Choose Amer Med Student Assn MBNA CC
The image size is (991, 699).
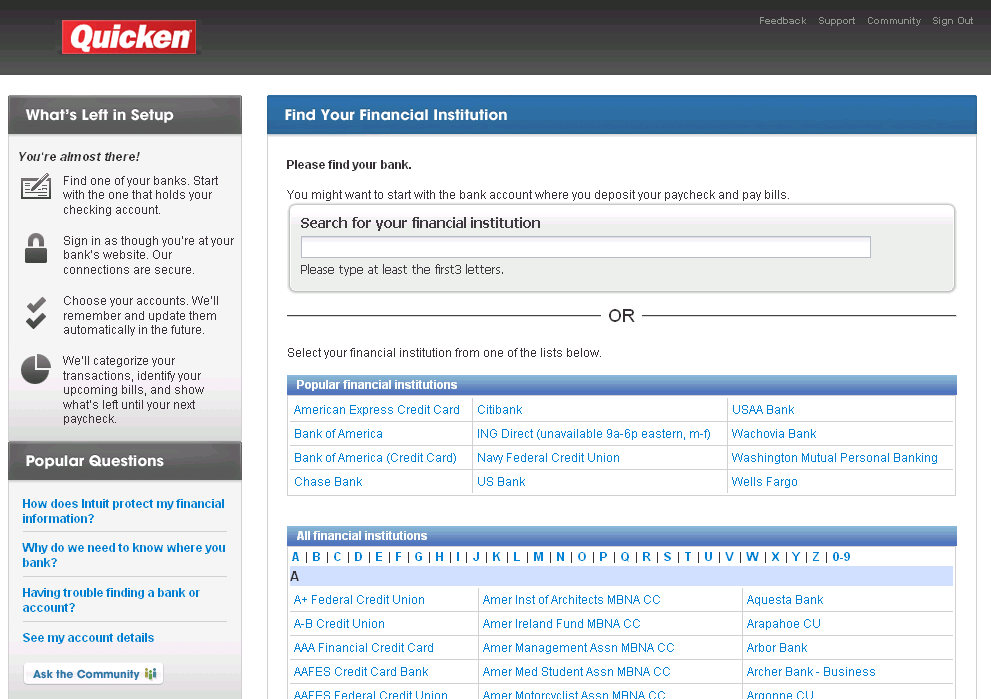tap(576, 672)
